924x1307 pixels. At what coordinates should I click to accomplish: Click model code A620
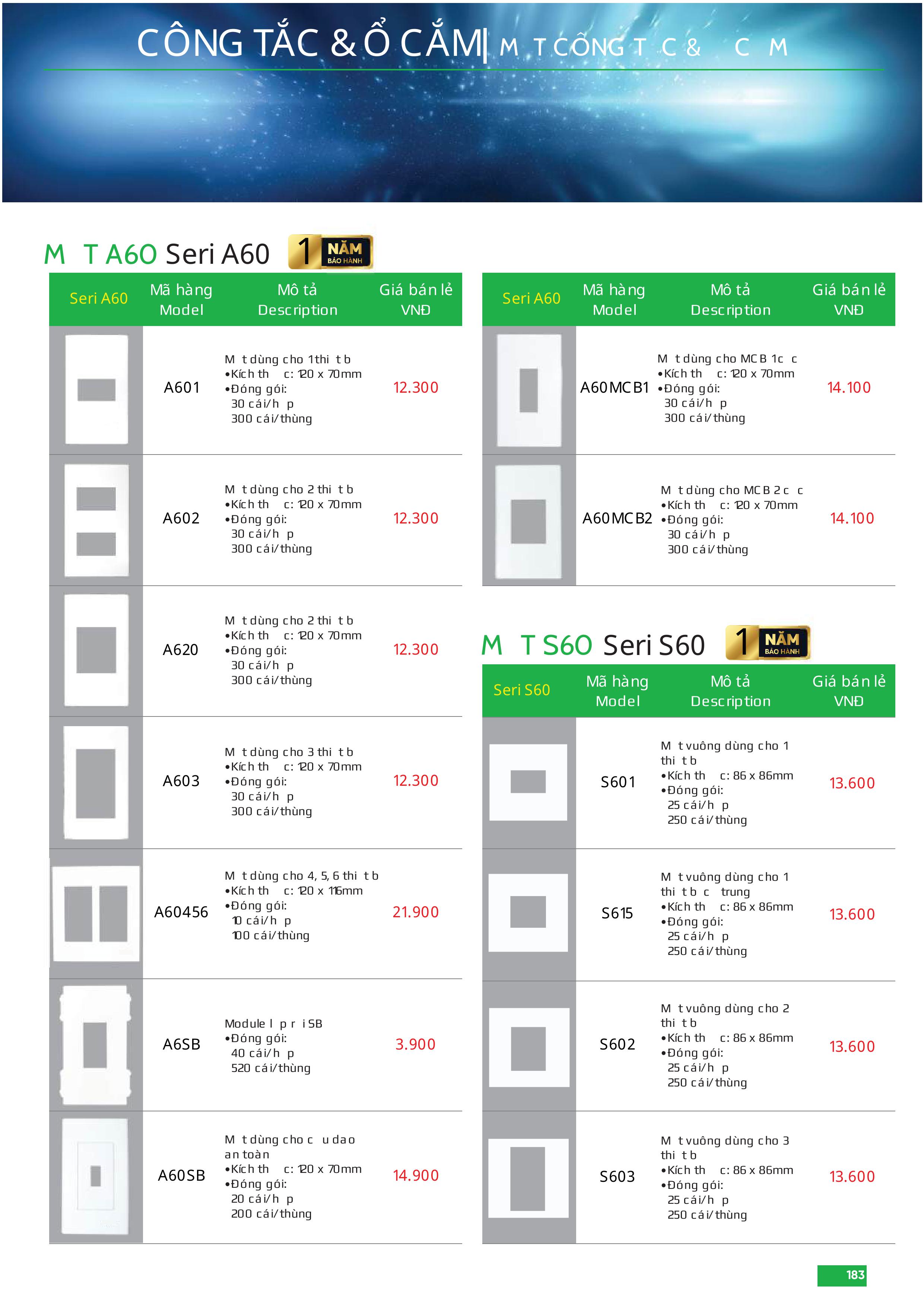180,650
